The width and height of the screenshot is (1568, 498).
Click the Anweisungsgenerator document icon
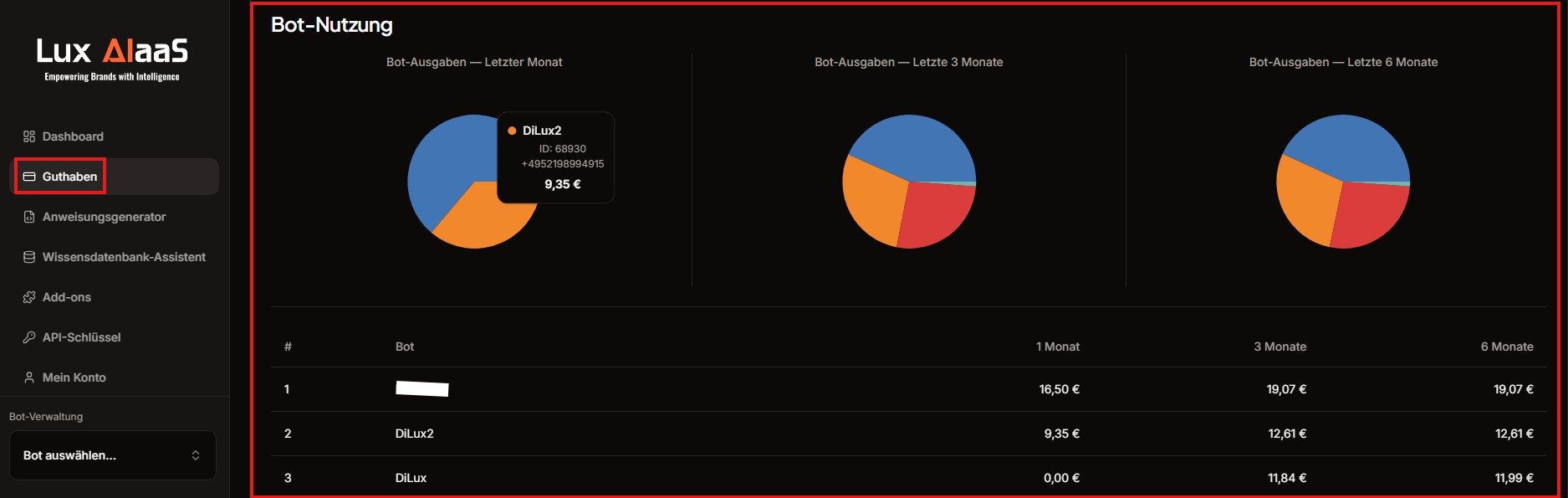click(x=29, y=217)
